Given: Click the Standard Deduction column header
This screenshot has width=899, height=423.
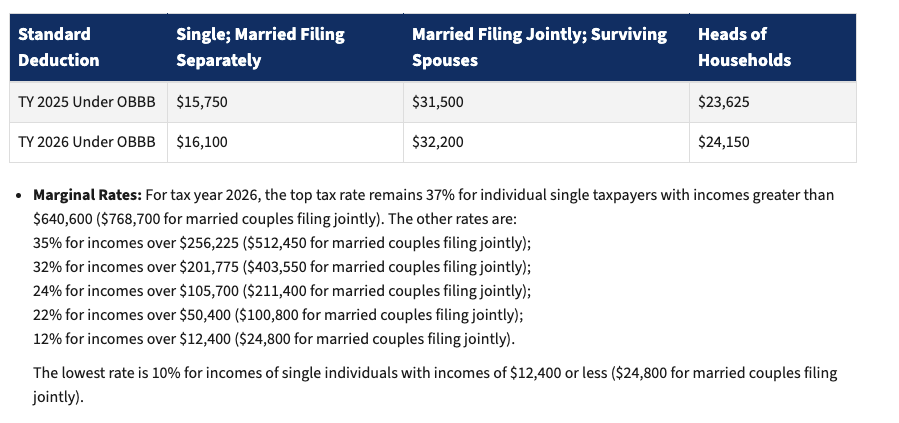Looking at the screenshot, I should [59, 47].
